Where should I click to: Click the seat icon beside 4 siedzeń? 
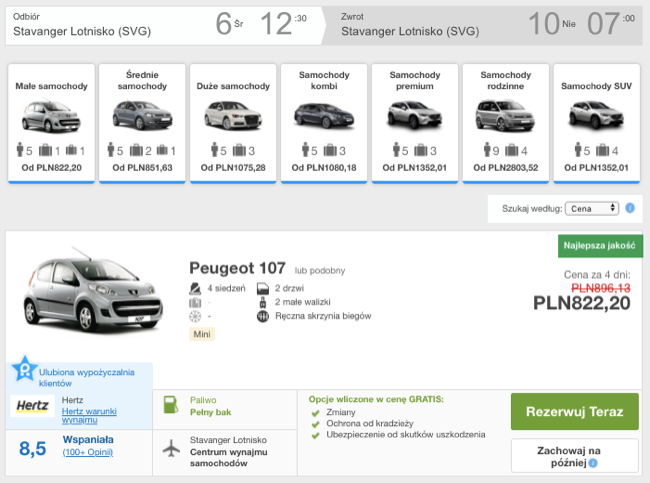point(195,288)
